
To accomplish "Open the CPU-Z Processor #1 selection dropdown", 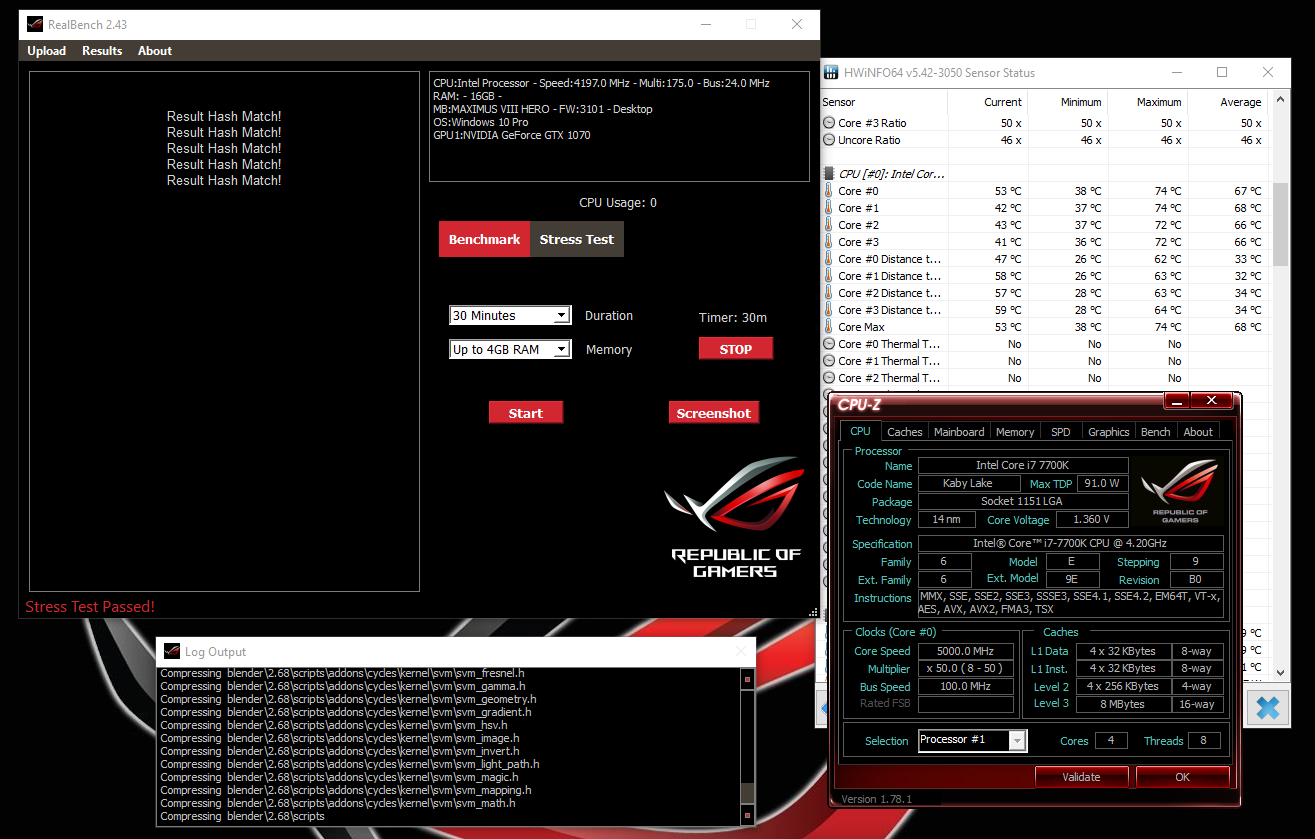I will tap(973, 741).
